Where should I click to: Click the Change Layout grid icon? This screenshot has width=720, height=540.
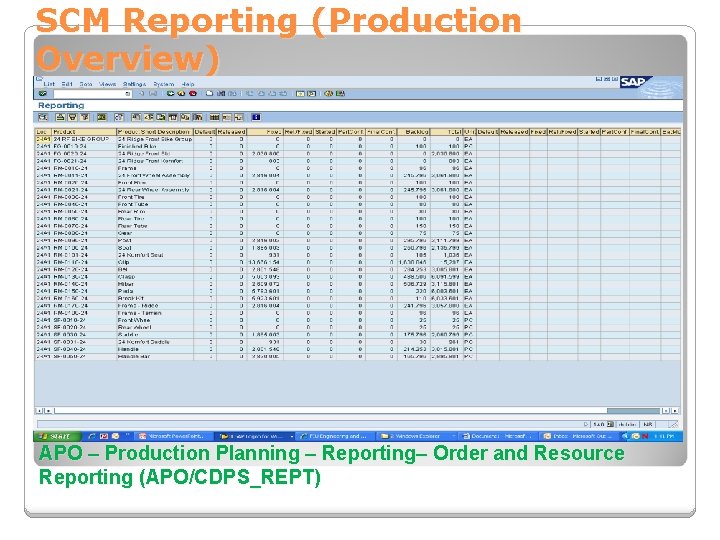click(x=214, y=118)
